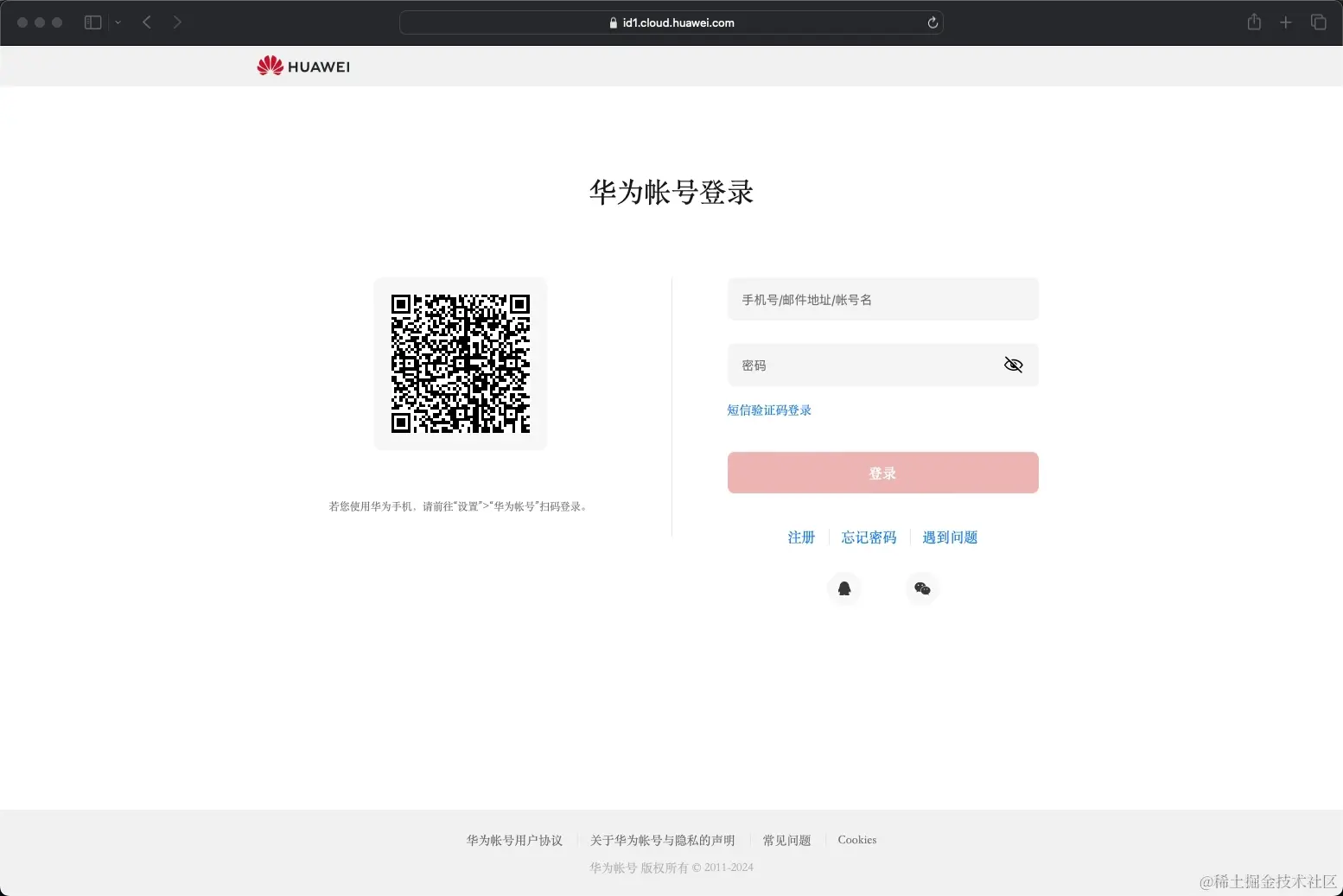Open the 忘记密码 link
The width and height of the screenshot is (1343, 896).
[x=869, y=537]
